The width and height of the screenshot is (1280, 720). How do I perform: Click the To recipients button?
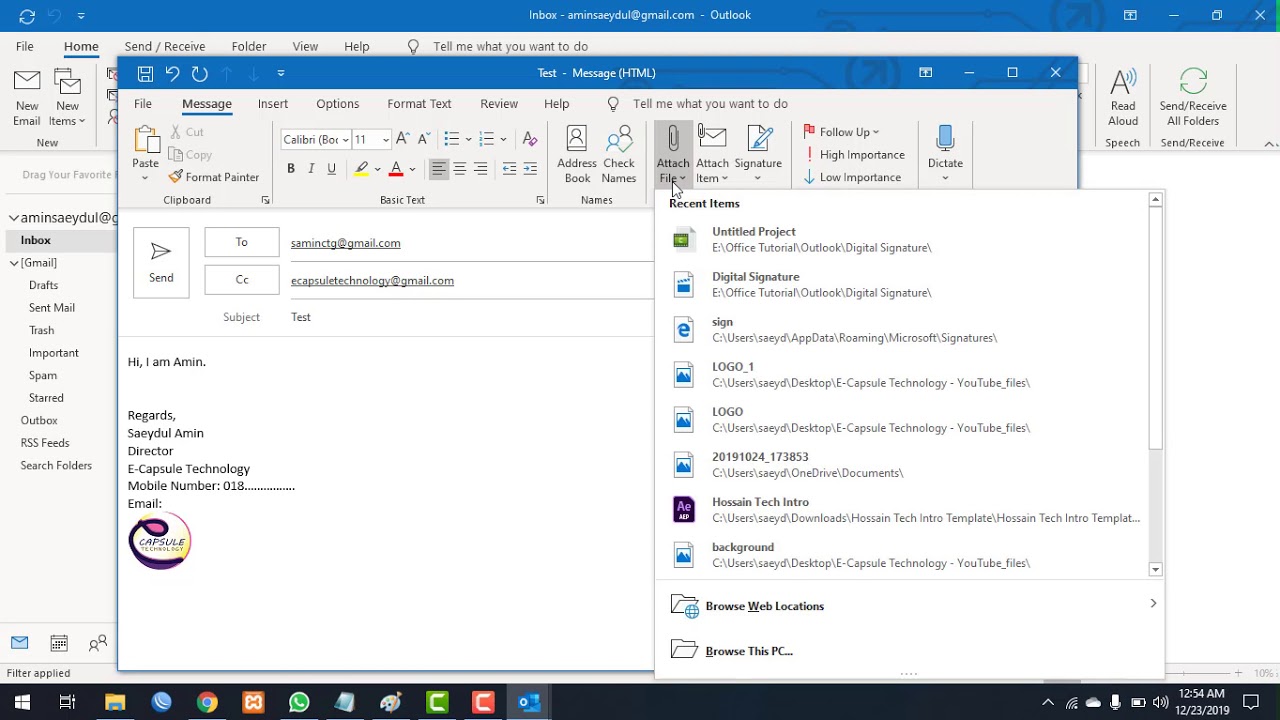tap(242, 242)
